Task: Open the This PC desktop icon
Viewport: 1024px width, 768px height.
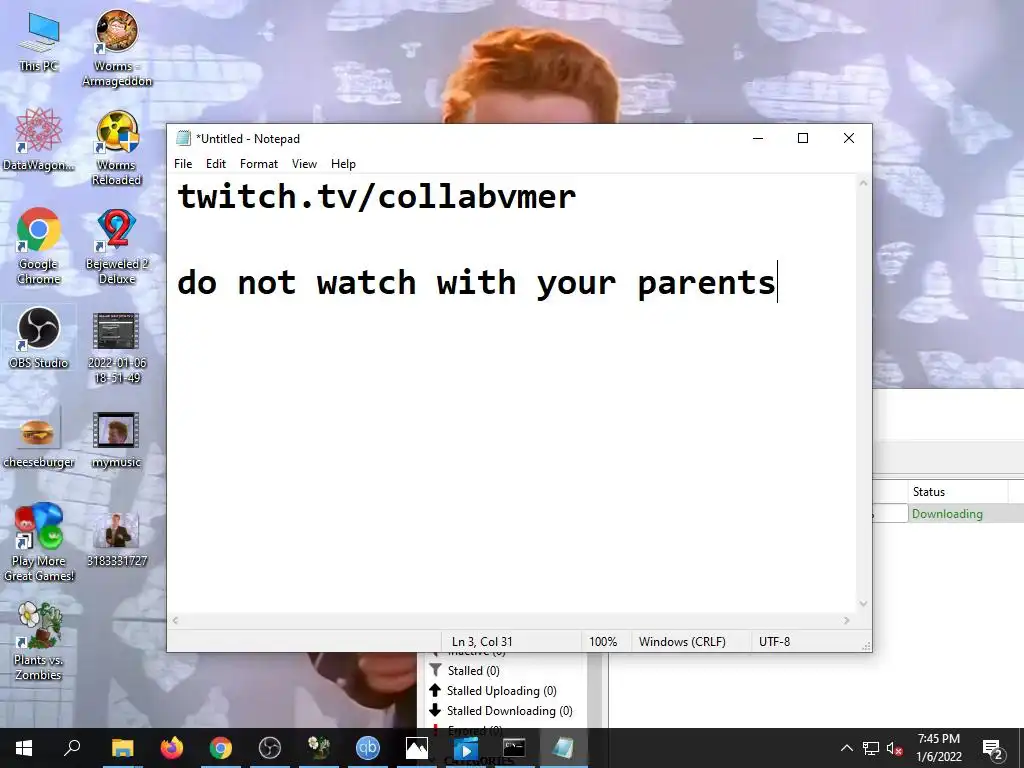Action: pyautogui.click(x=39, y=42)
